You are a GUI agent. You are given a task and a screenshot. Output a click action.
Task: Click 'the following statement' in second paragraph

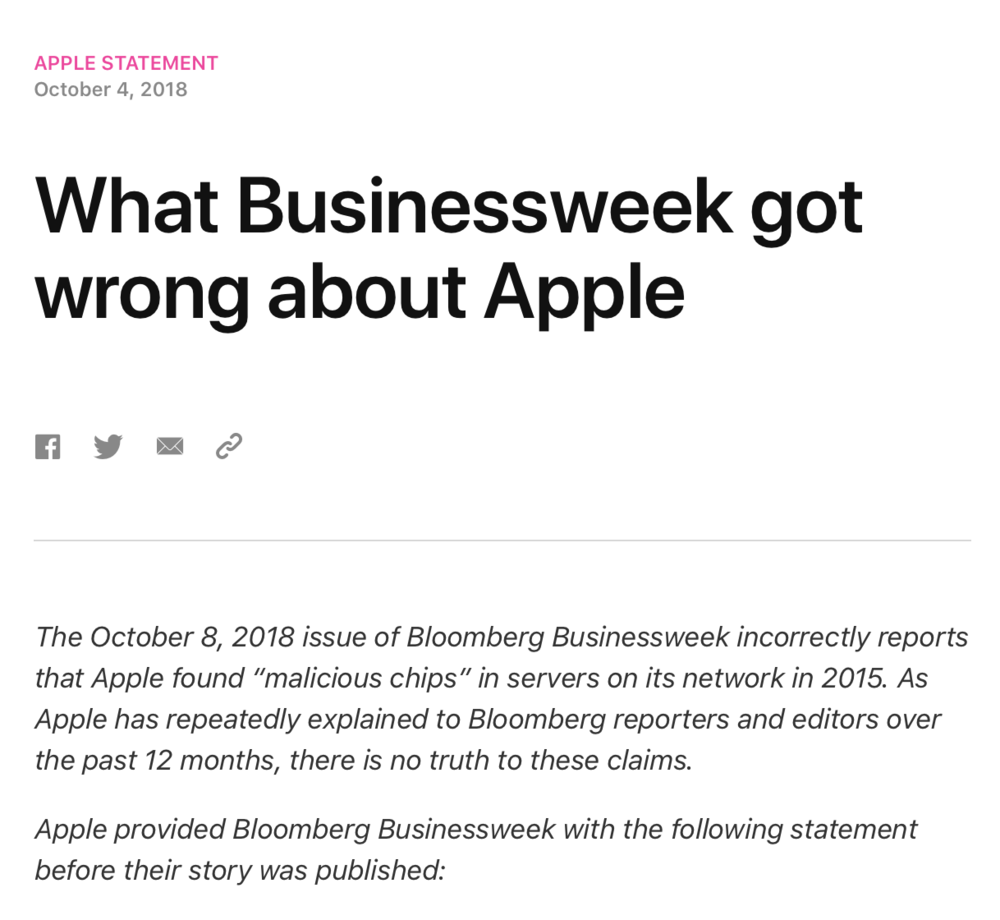coord(770,829)
